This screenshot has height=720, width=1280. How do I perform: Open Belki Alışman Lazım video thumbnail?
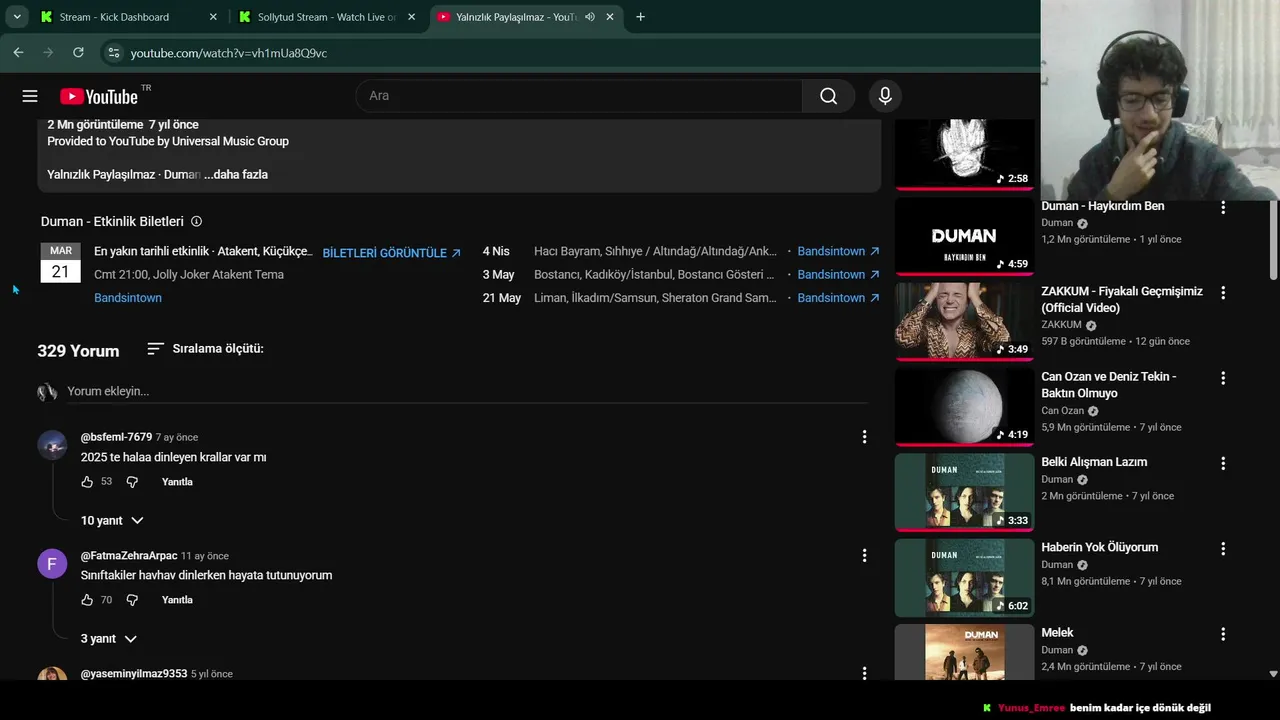pyautogui.click(x=964, y=492)
